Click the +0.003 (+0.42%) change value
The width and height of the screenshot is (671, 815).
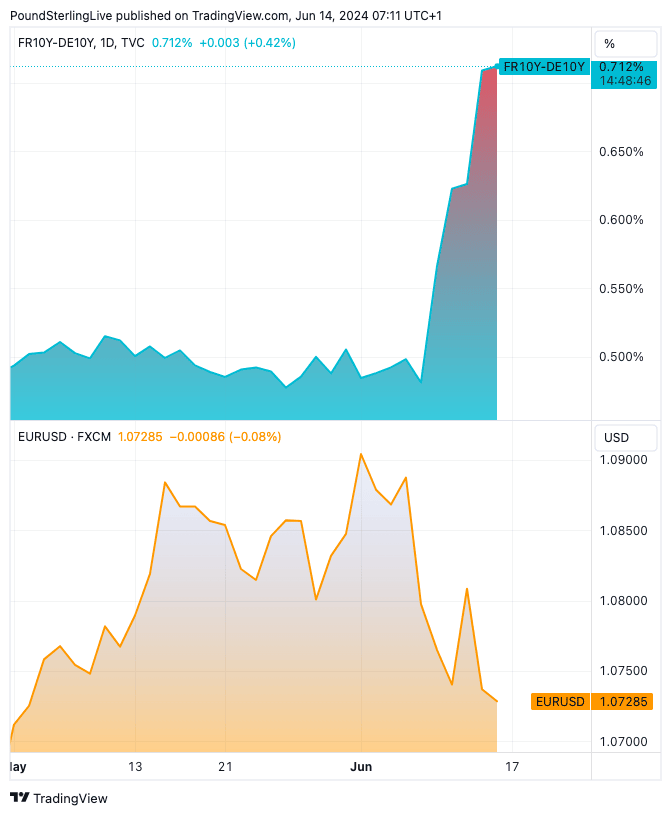tap(247, 43)
